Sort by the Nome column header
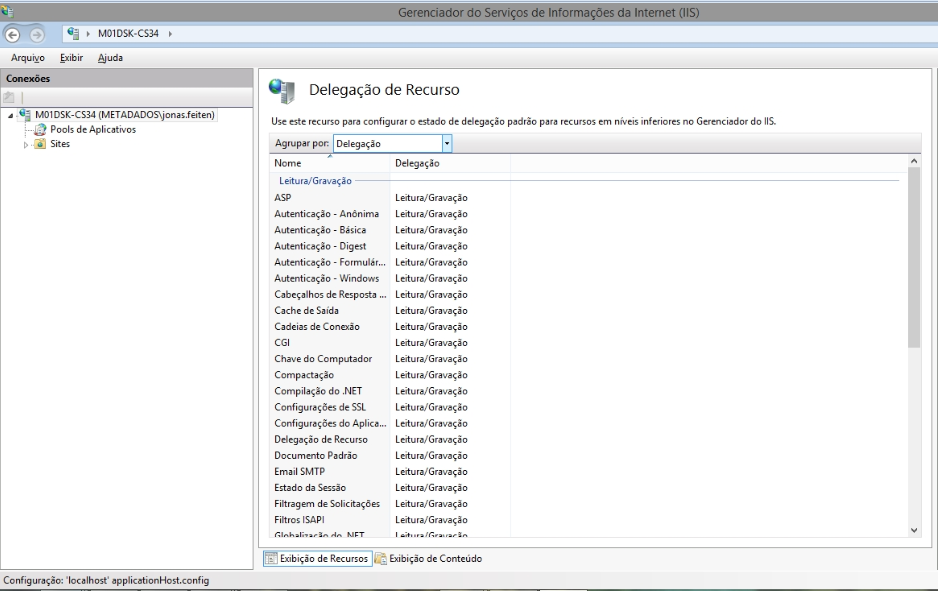This screenshot has height=591, width=938. (x=330, y=163)
